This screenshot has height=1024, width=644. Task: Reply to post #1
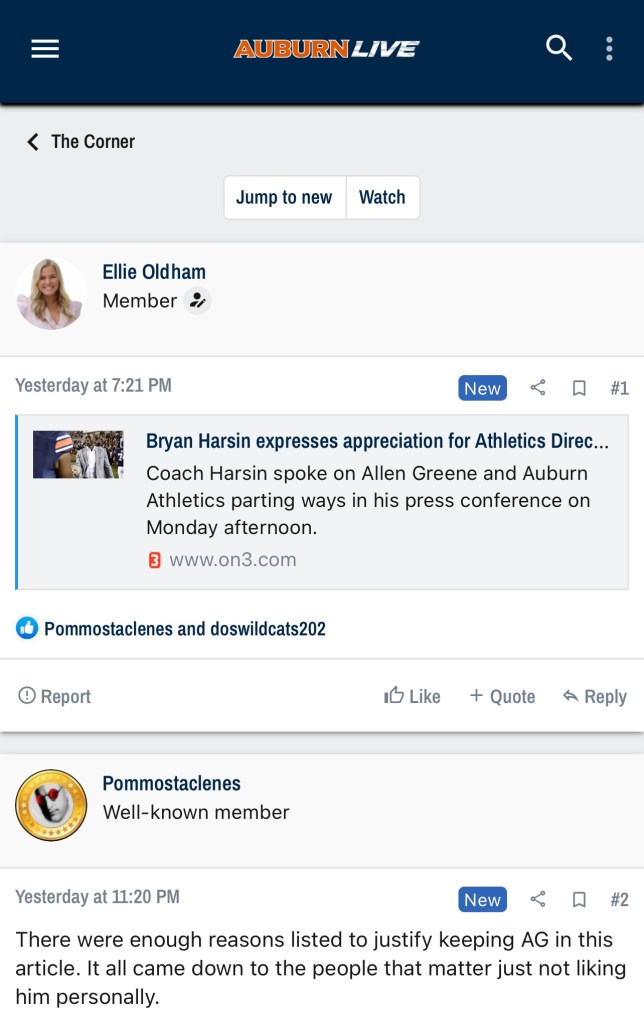594,696
